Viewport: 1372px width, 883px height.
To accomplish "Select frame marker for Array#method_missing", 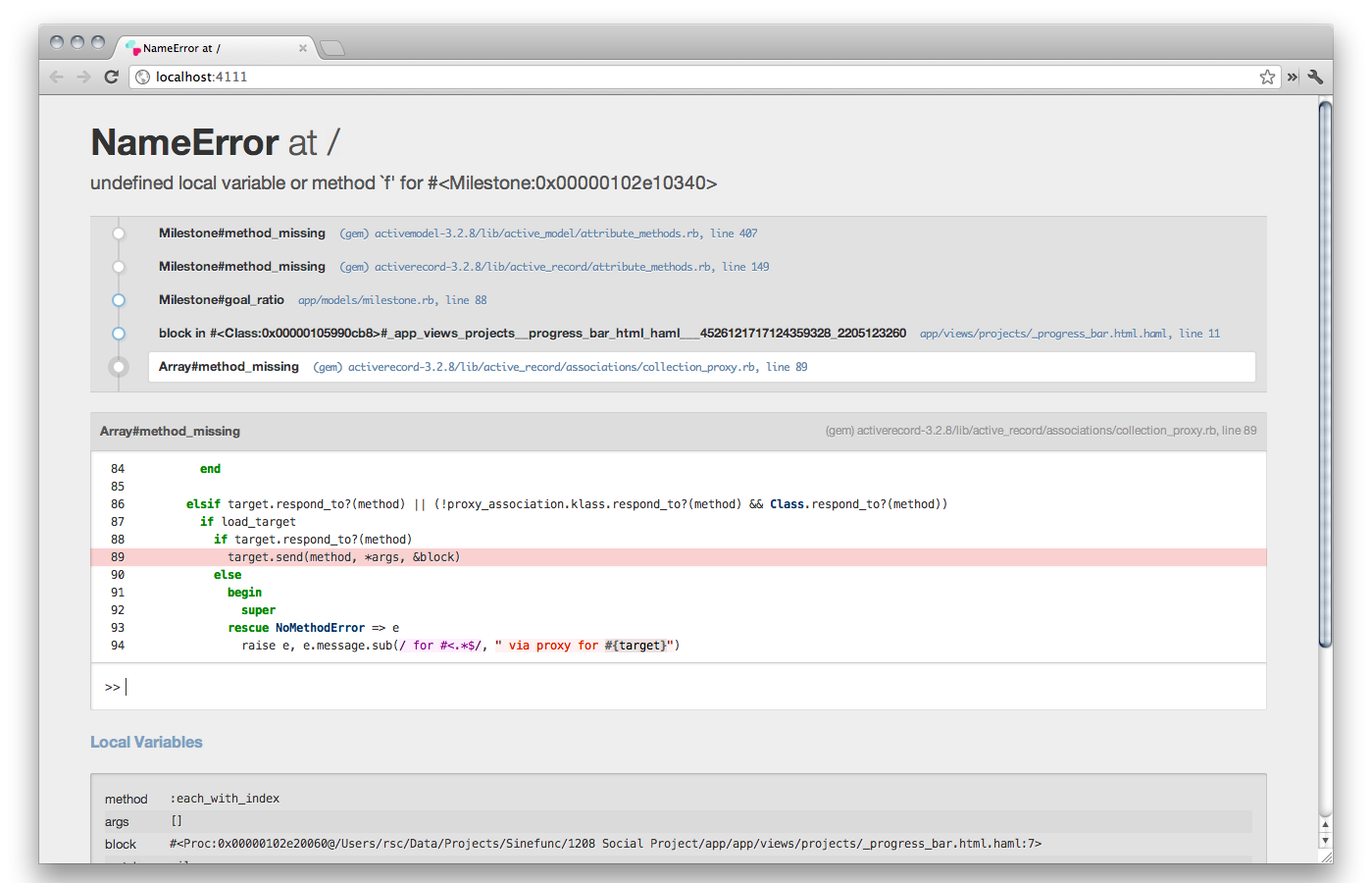I will (119, 367).
